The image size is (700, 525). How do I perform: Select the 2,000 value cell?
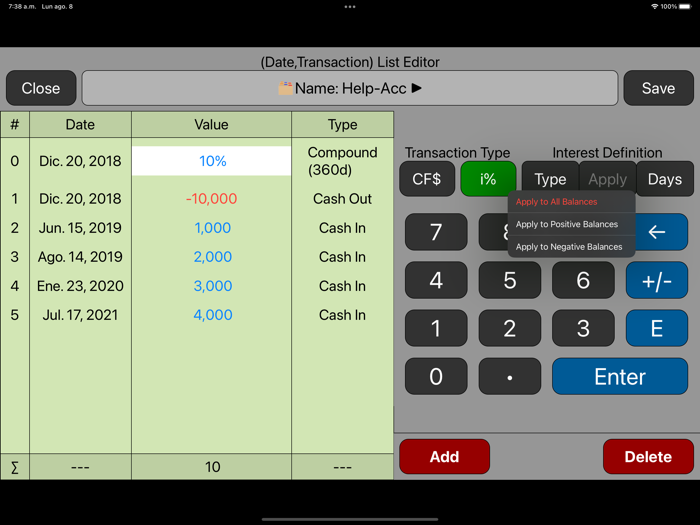(x=212, y=257)
